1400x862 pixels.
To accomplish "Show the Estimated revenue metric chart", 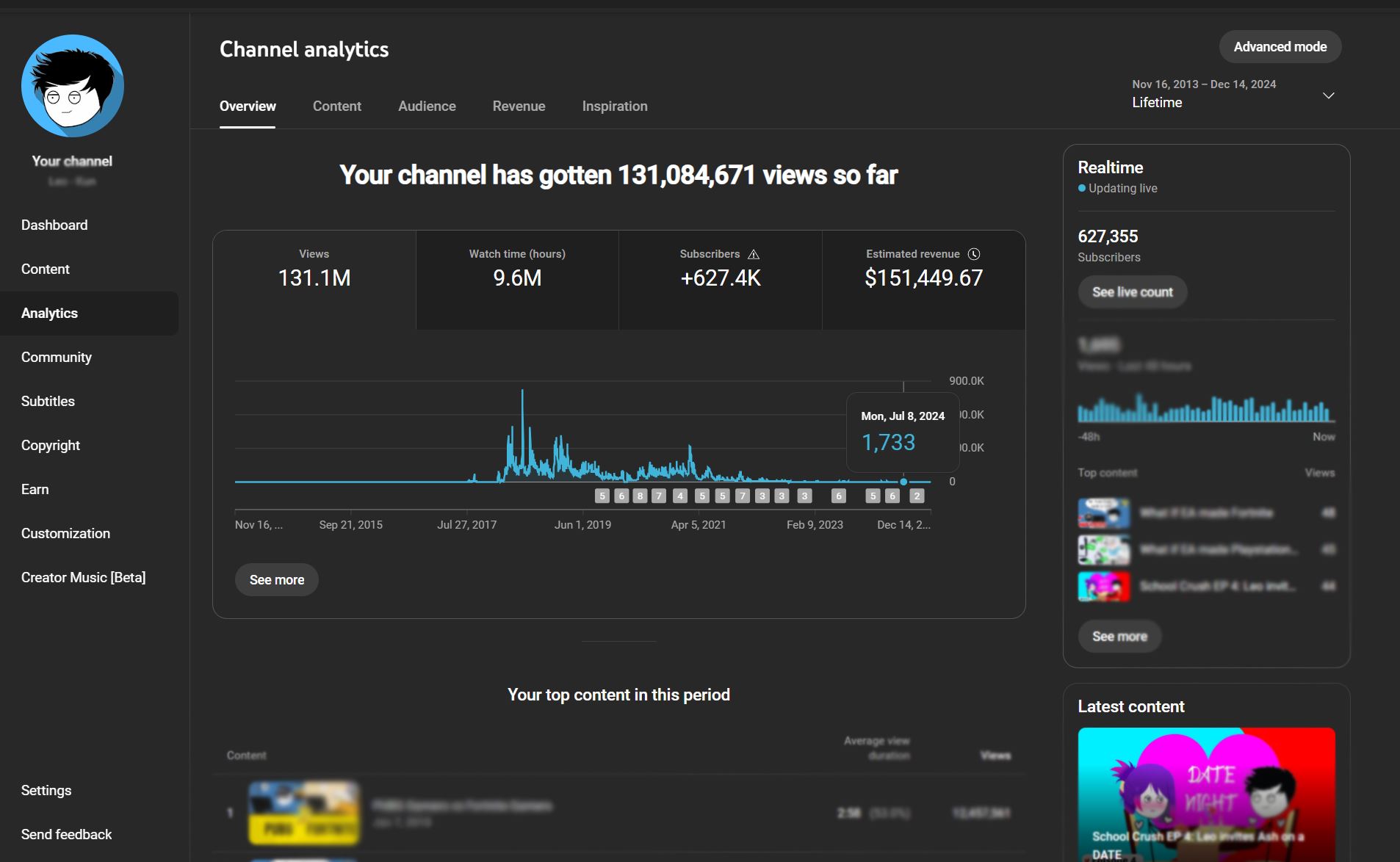I will point(923,279).
